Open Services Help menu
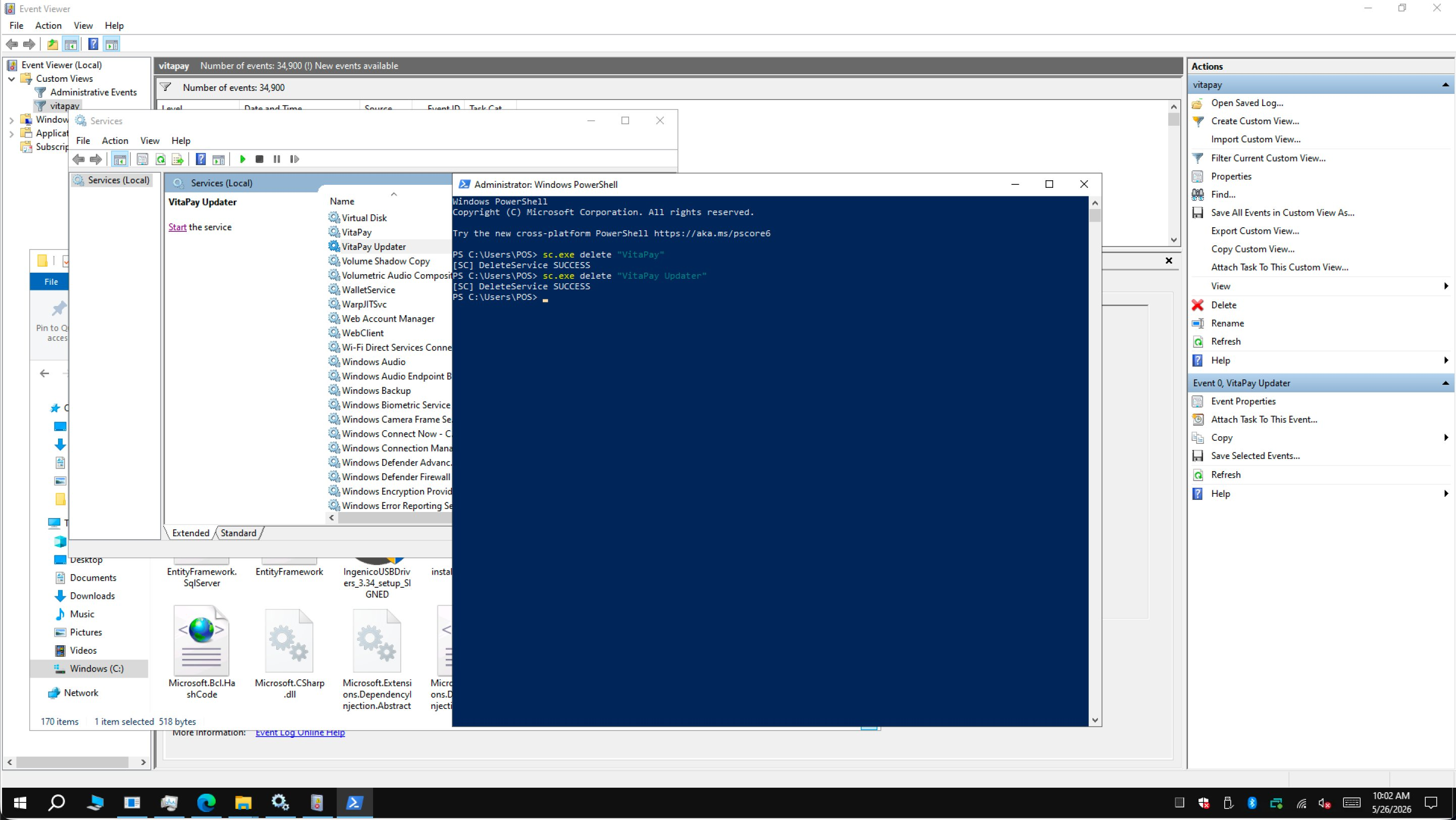Screen dimensions: 1456x820 click(x=181, y=141)
